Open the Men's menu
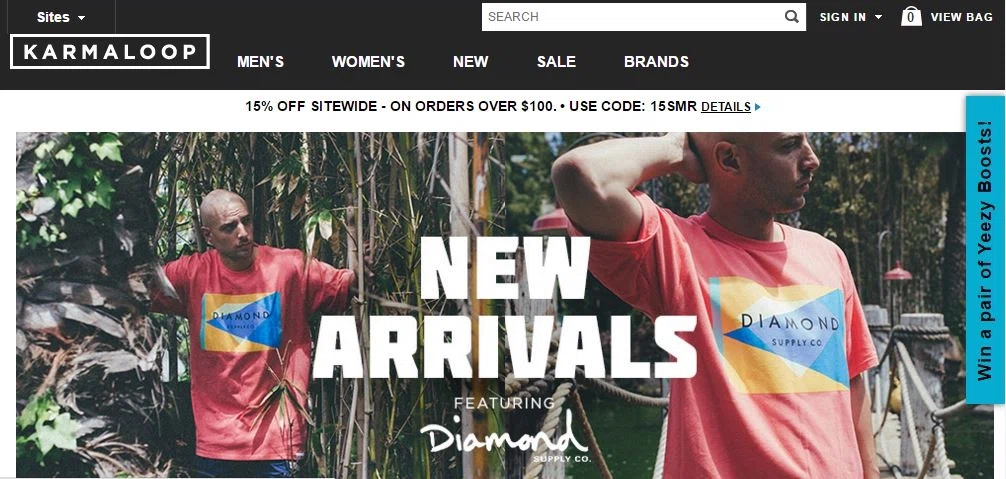Viewport: 1006px width, 479px height. click(x=260, y=62)
